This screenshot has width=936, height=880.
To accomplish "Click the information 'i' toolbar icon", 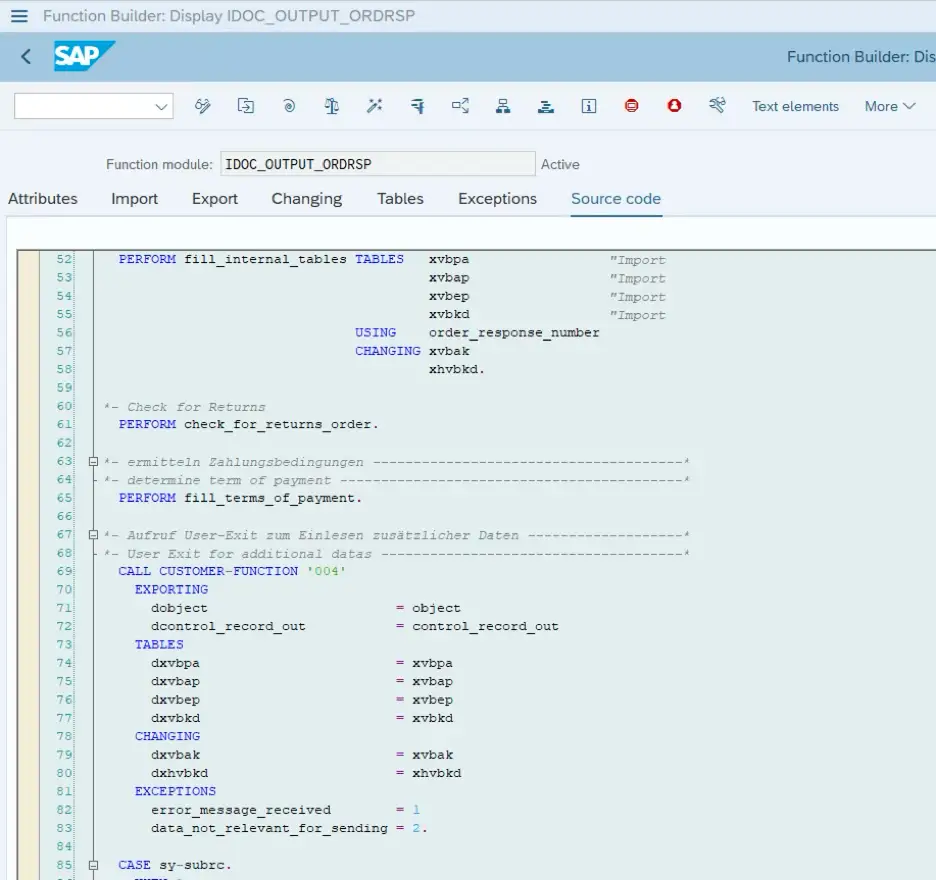I will coord(589,106).
